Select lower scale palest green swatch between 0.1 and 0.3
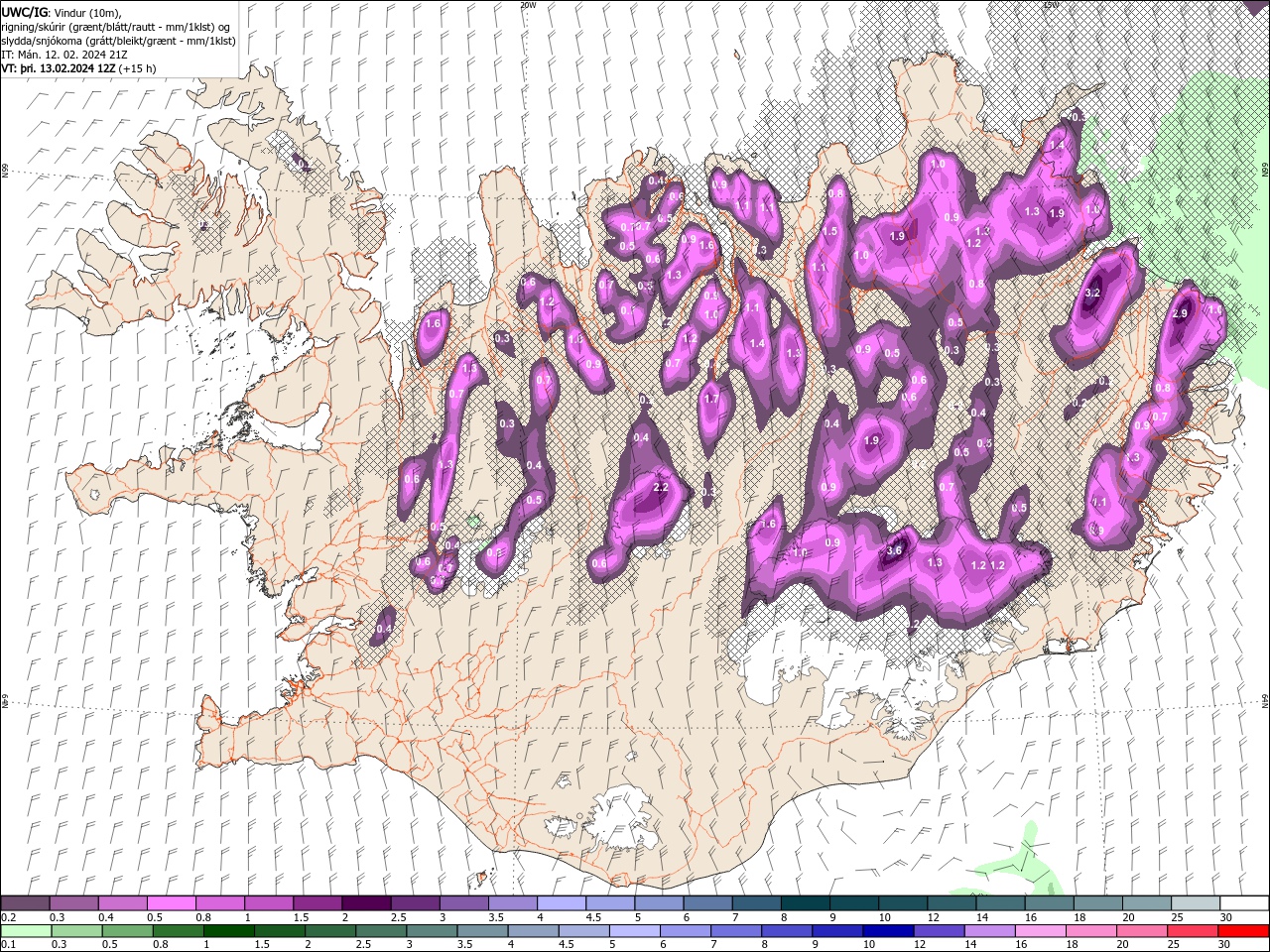This screenshot has width=1270, height=952. (26, 931)
